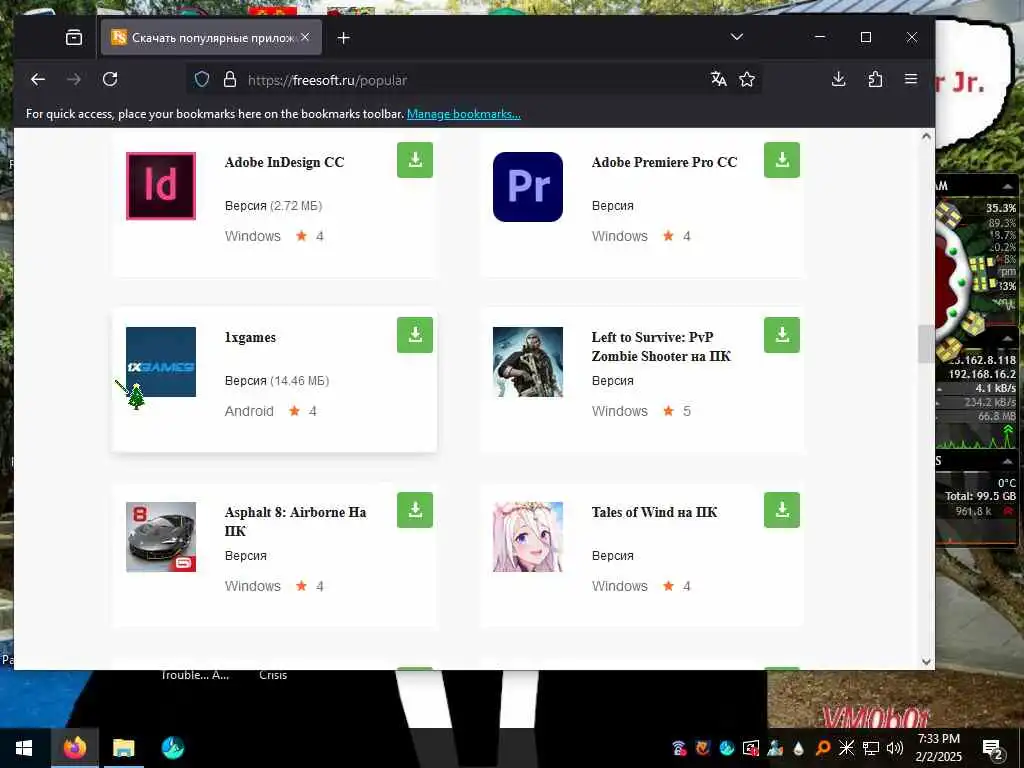Image resolution: width=1024 pixels, height=768 pixels.
Task: Click Версия (14.46 МБ) text
Action: tap(277, 381)
